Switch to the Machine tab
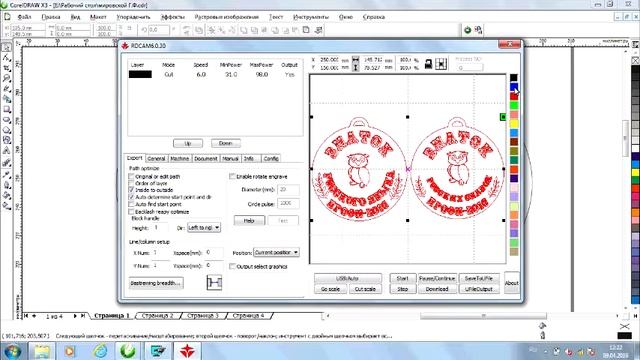This screenshot has width=640, height=360. (x=180, y=158)
